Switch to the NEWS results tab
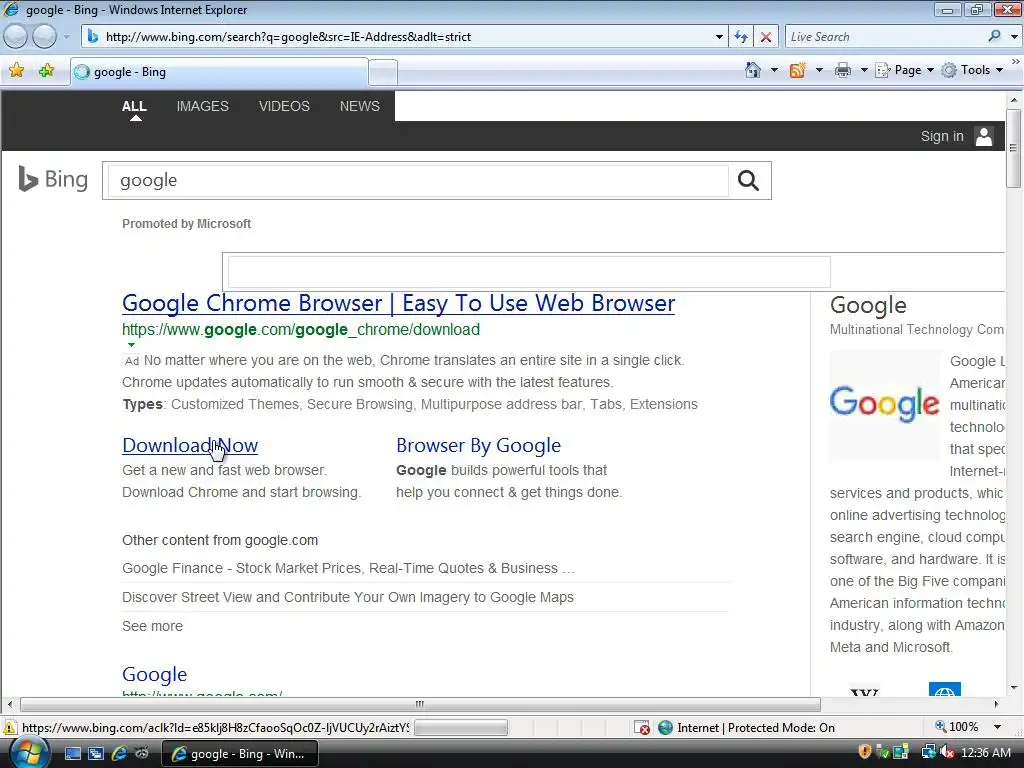 [x=360, y=106]
